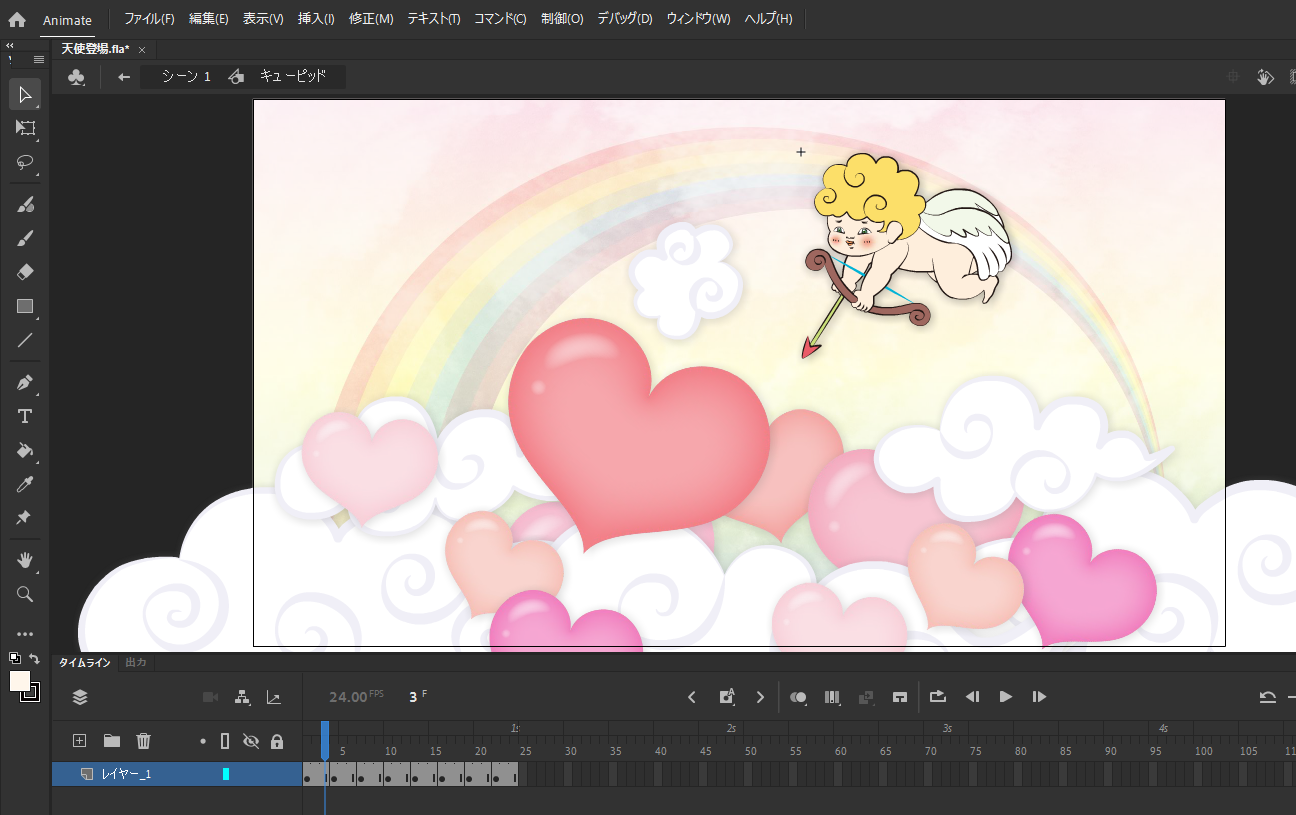This screenshot has height=815, width=1296.
Task: Activate the Eyedropper tool
Action: point(25,484)
